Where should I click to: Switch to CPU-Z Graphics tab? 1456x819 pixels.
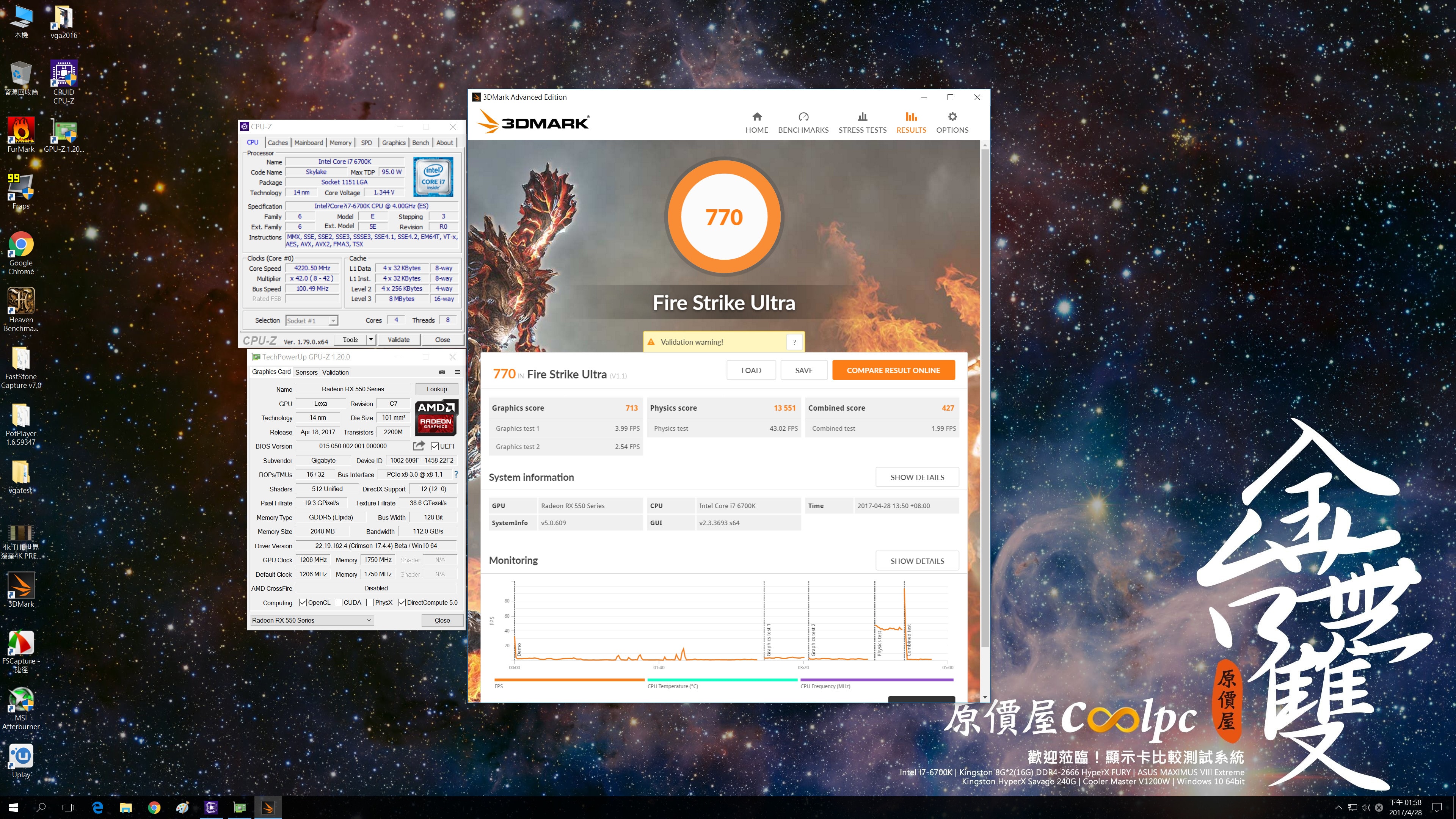[394, 143]
